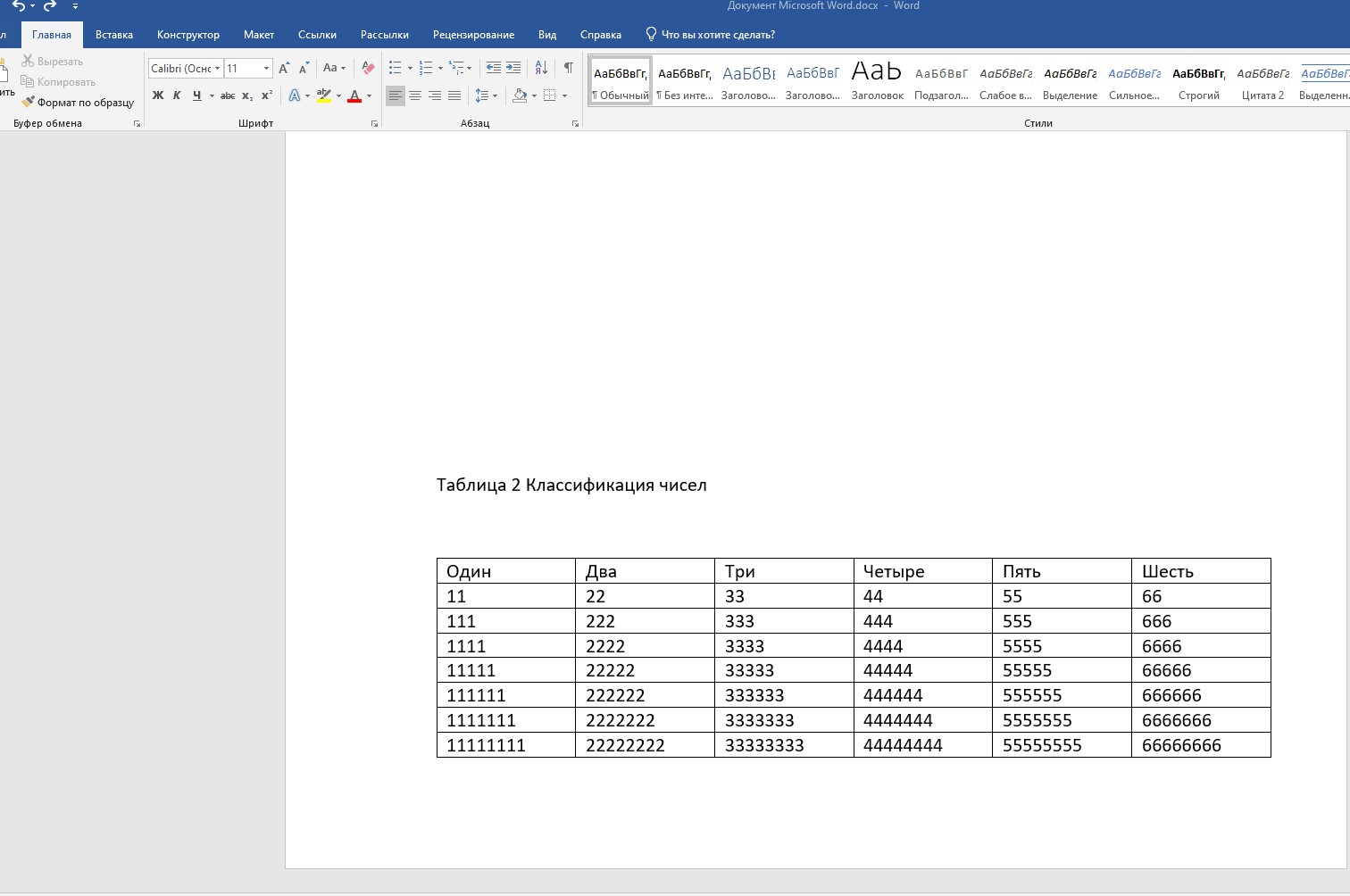The width and height of the screenshot is (1350, 896).
Task: Open the Конструктор tab
Action: 188,35
